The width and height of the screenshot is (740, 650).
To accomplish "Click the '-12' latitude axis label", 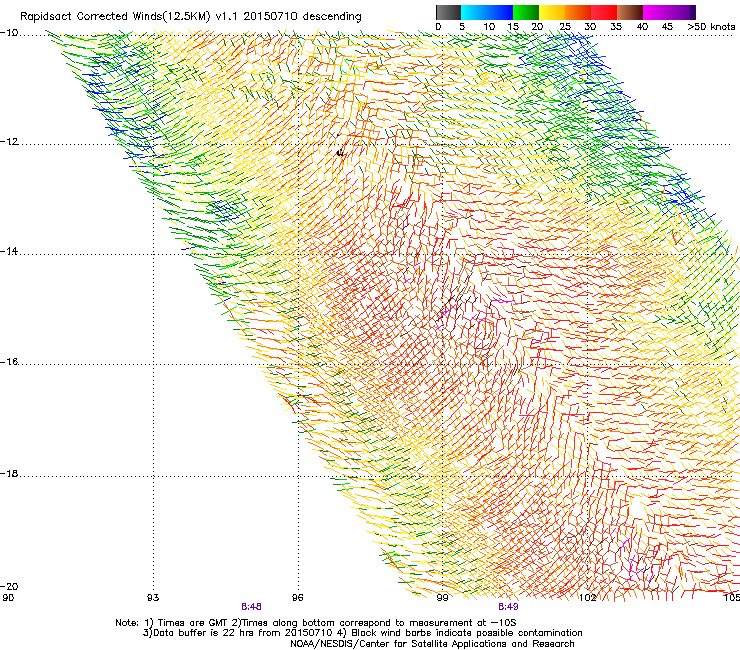I will pyautogui.click(x=9, y=142).
